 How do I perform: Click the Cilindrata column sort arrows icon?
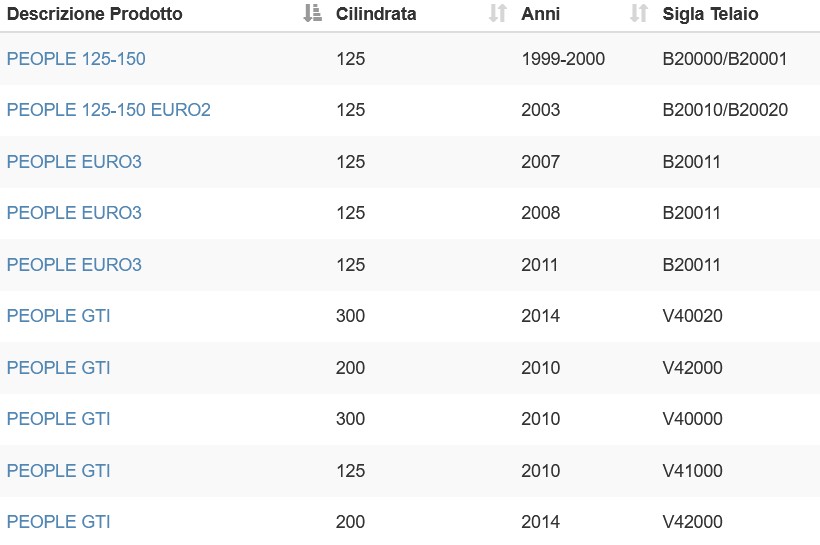pos(497,13)
